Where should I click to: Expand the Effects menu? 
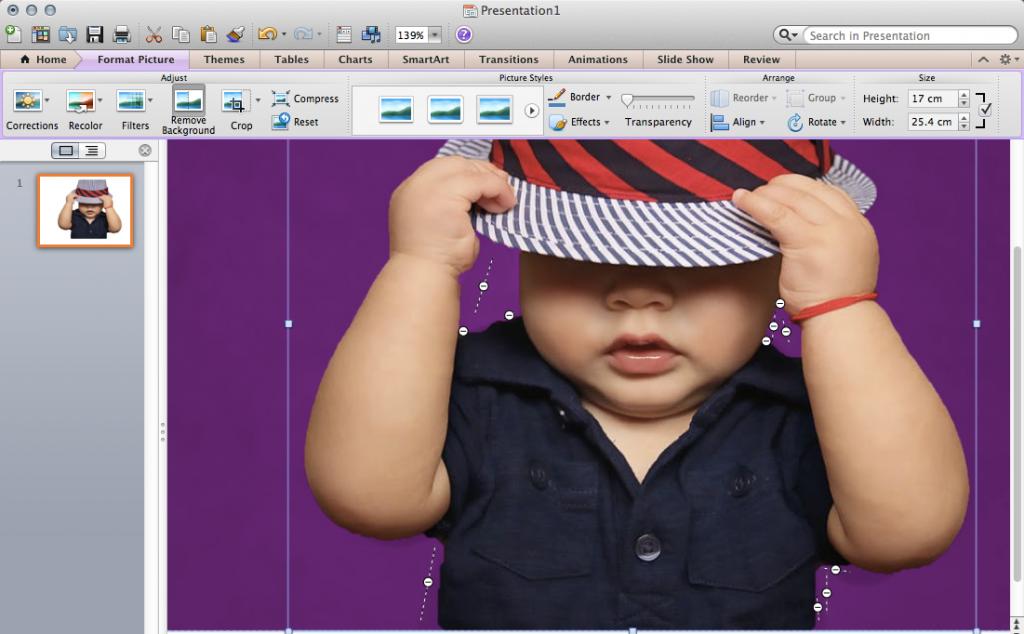coord(607,122)
